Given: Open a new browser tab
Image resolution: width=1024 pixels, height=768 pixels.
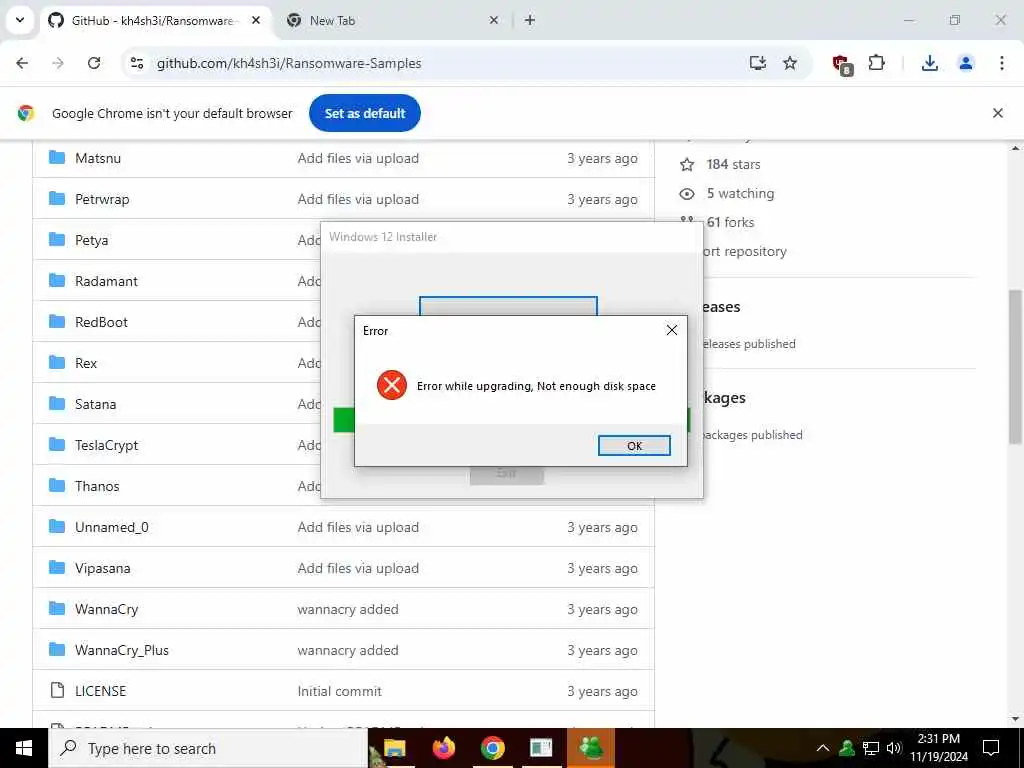Looking at the screenshot, I should coord(530,20).
